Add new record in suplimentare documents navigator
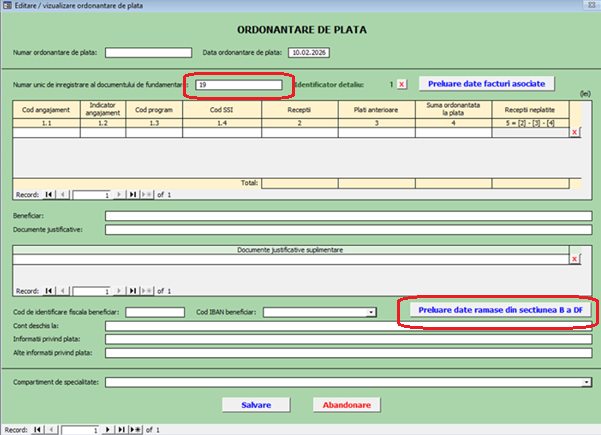 pyautogui.click(x=147, y=291)
